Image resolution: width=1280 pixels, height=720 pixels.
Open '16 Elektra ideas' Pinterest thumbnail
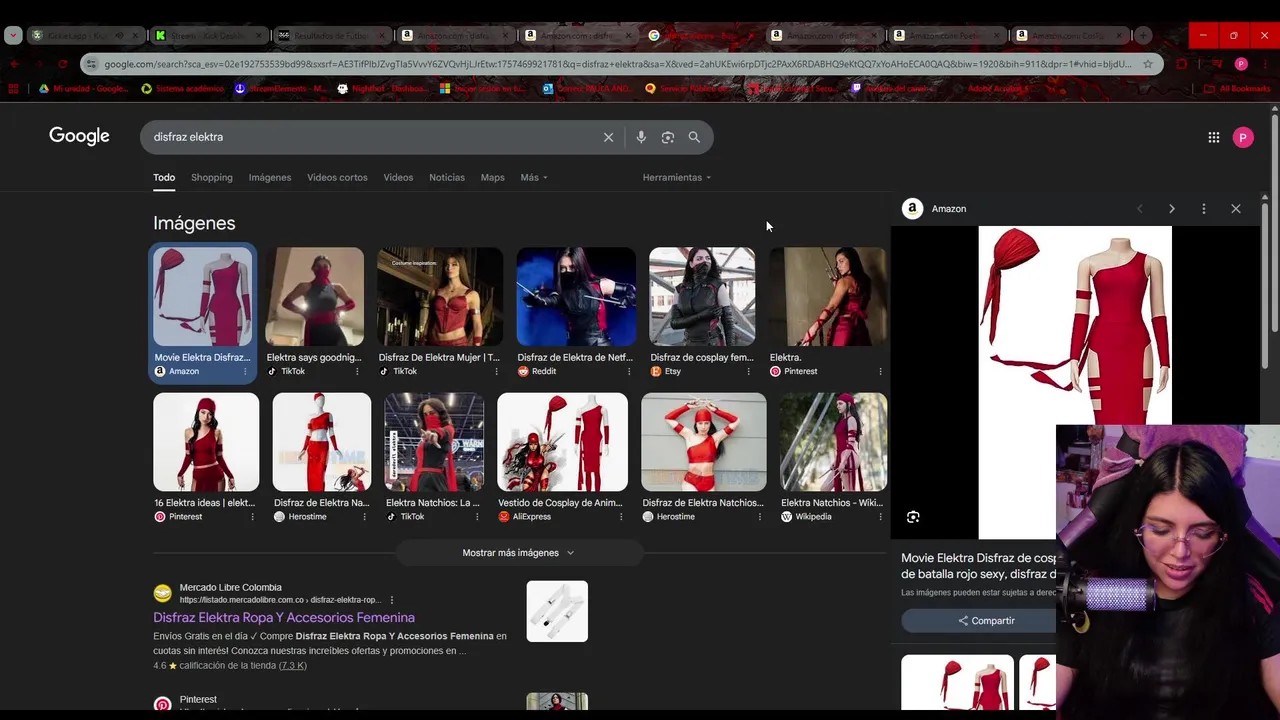206,442
